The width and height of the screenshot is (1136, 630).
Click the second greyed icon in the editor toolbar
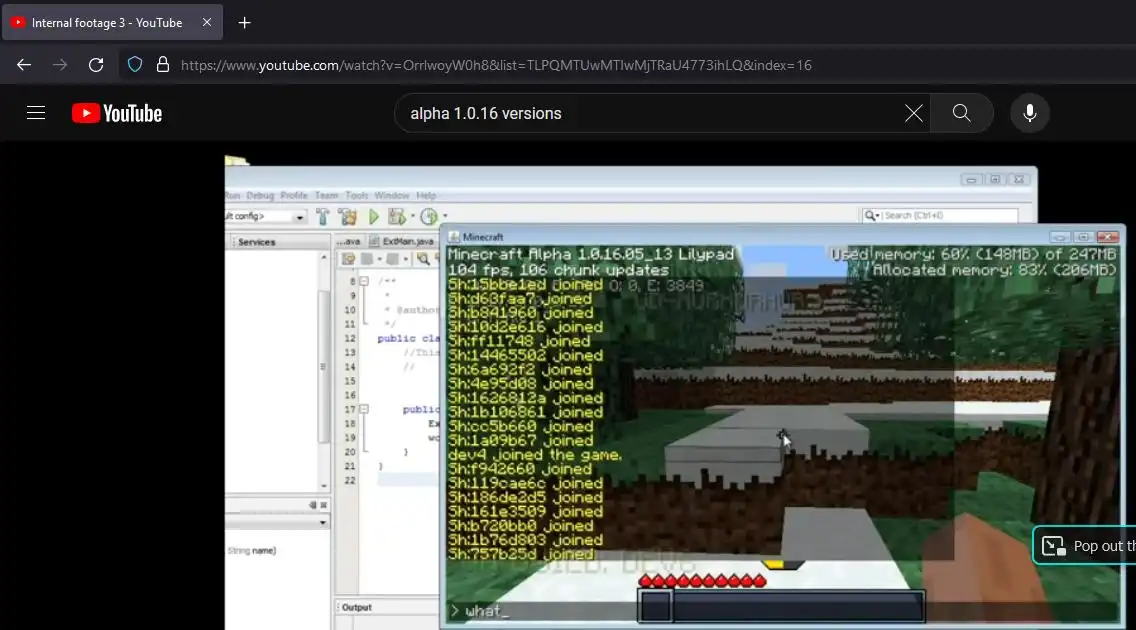(x=367, y=259)
